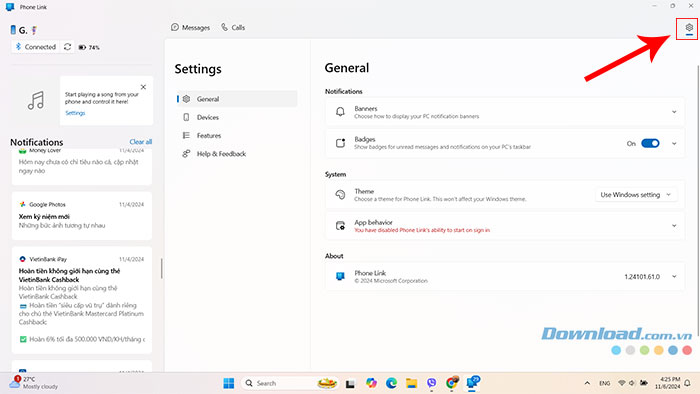Select Features in Settings menu
This screenshot has height=394, width=700.
[237, 135]
